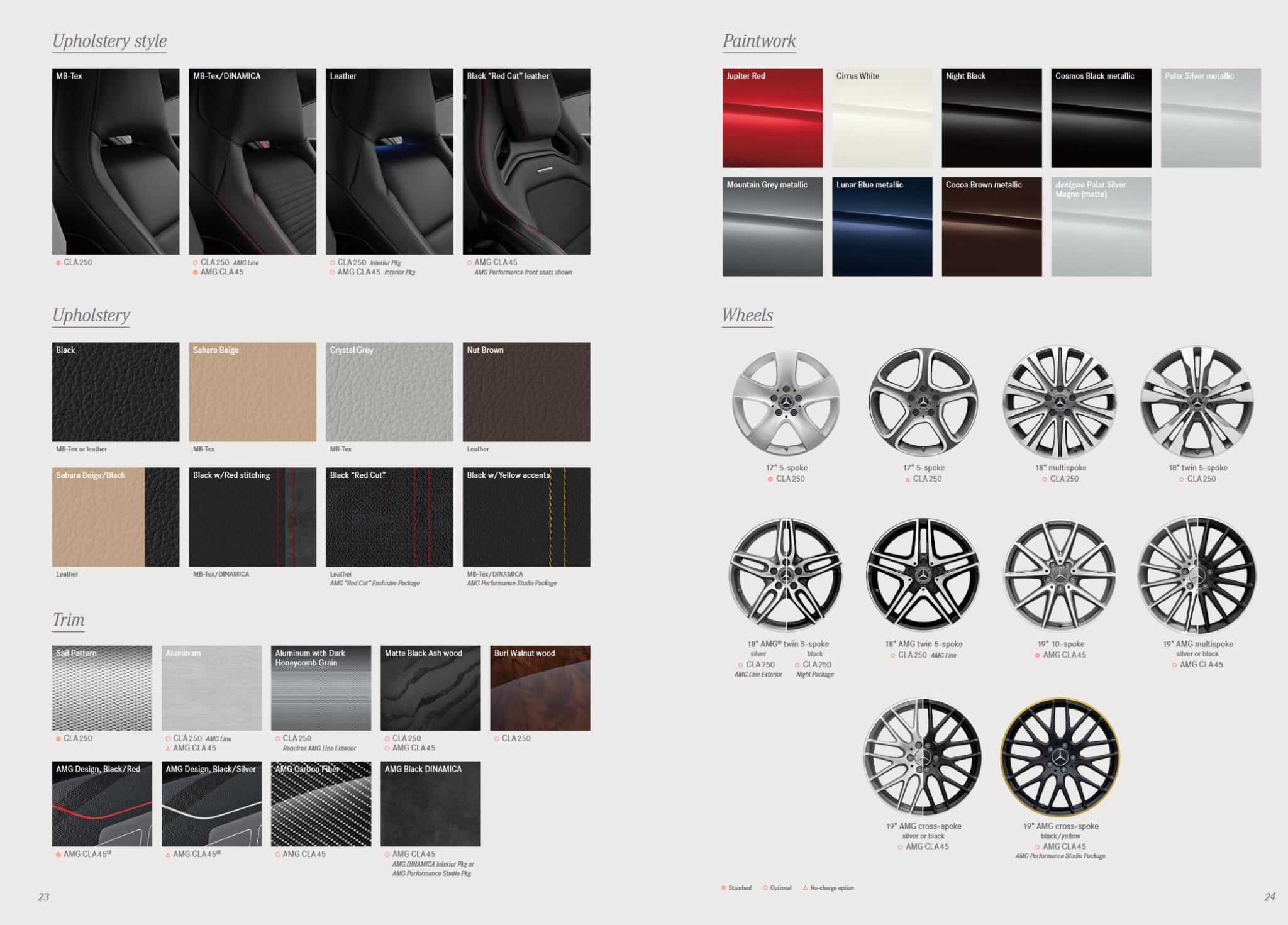Choose designo Polar Silver Magno swatch
1288x925 pixels.
point(1101,227)
